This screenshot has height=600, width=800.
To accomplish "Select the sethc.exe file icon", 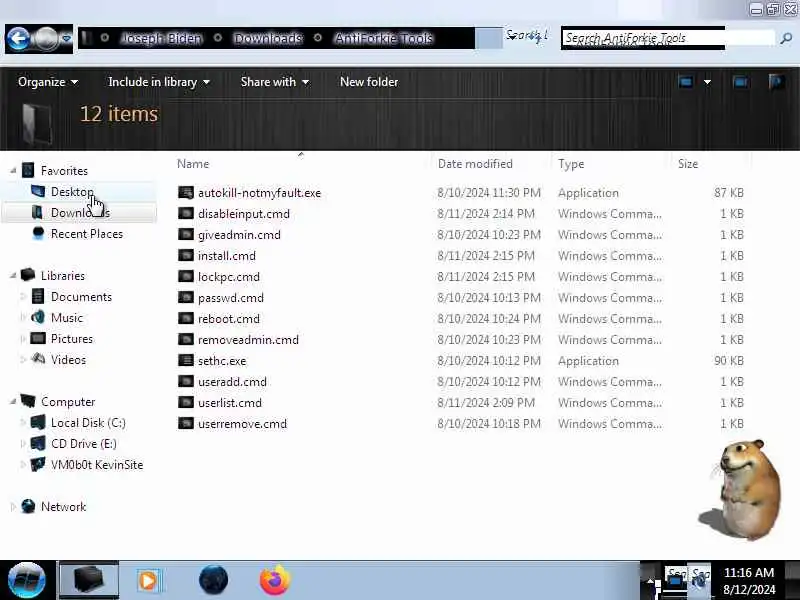I will click(186, 360).
